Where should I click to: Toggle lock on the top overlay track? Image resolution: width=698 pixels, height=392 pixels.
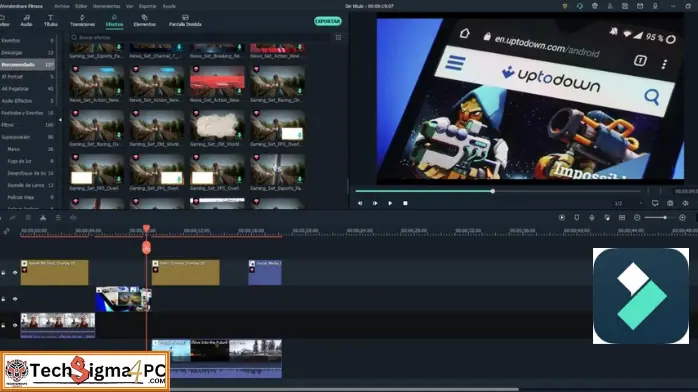[3, 272]
